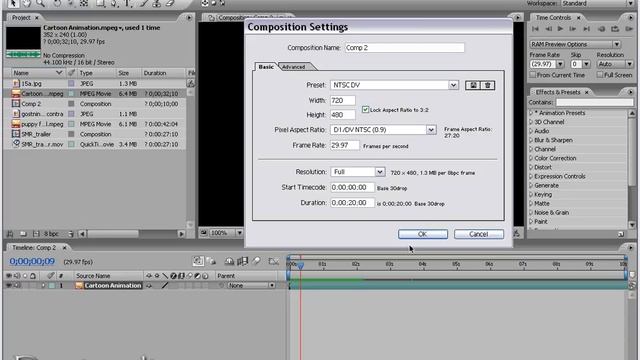Image resolution: width=640 pixels, height=360 pixels.
Task: Enable From Current Time checkbox
Action: (x=533, y=75)
